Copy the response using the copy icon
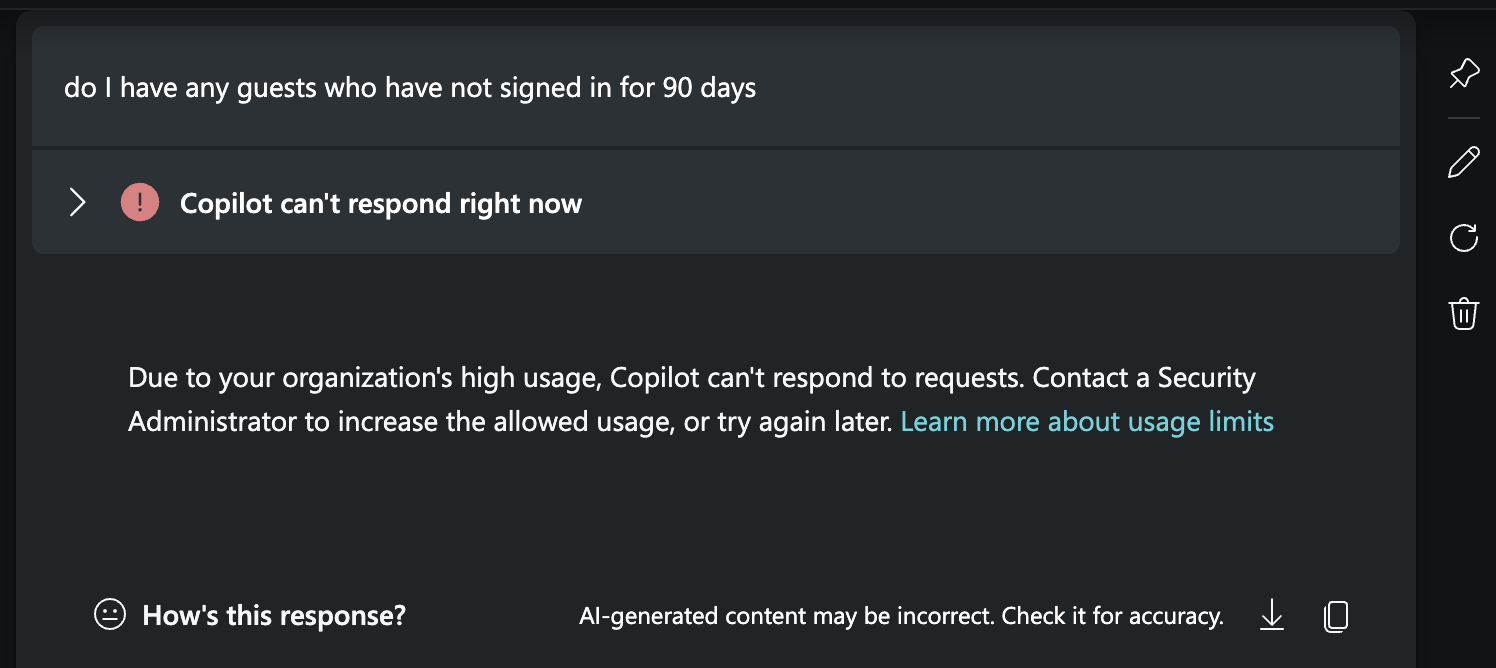 (x=1336, y=616)
